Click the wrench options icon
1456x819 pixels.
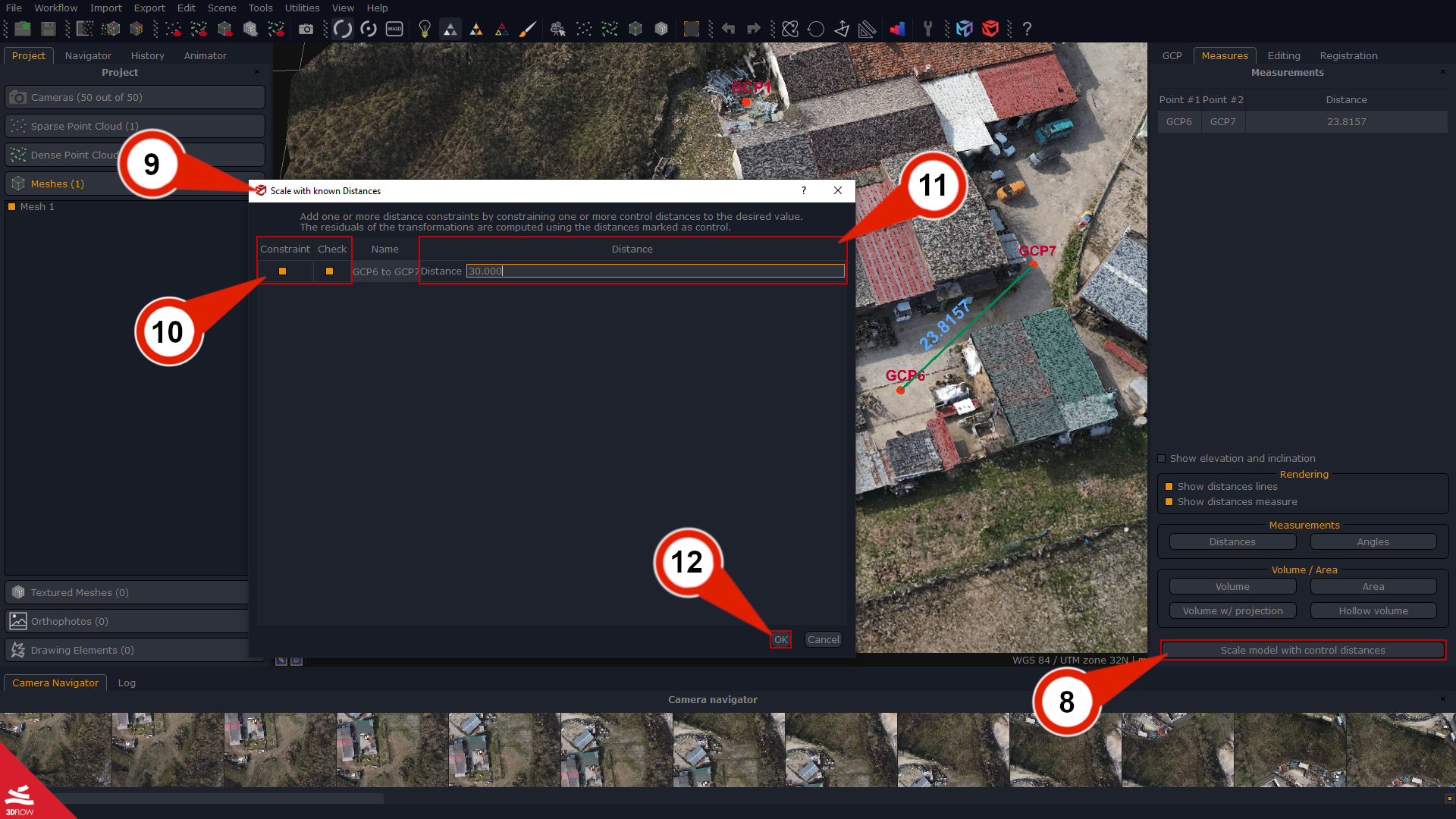tap(927, 29)
